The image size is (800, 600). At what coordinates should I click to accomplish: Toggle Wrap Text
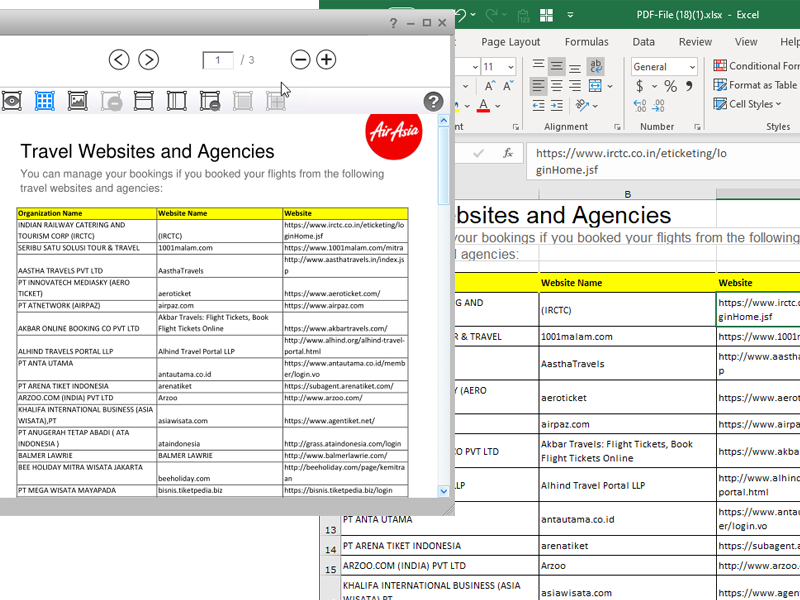(595, 66)
